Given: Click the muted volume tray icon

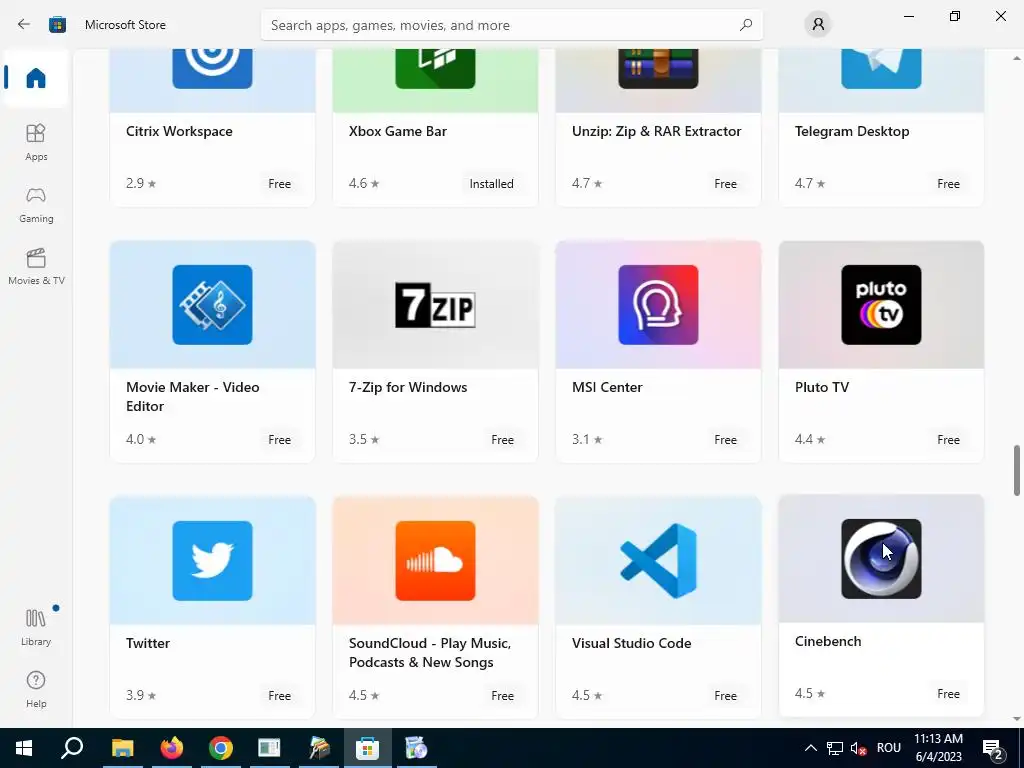Looking at the screenshot, I should [859, 748].
